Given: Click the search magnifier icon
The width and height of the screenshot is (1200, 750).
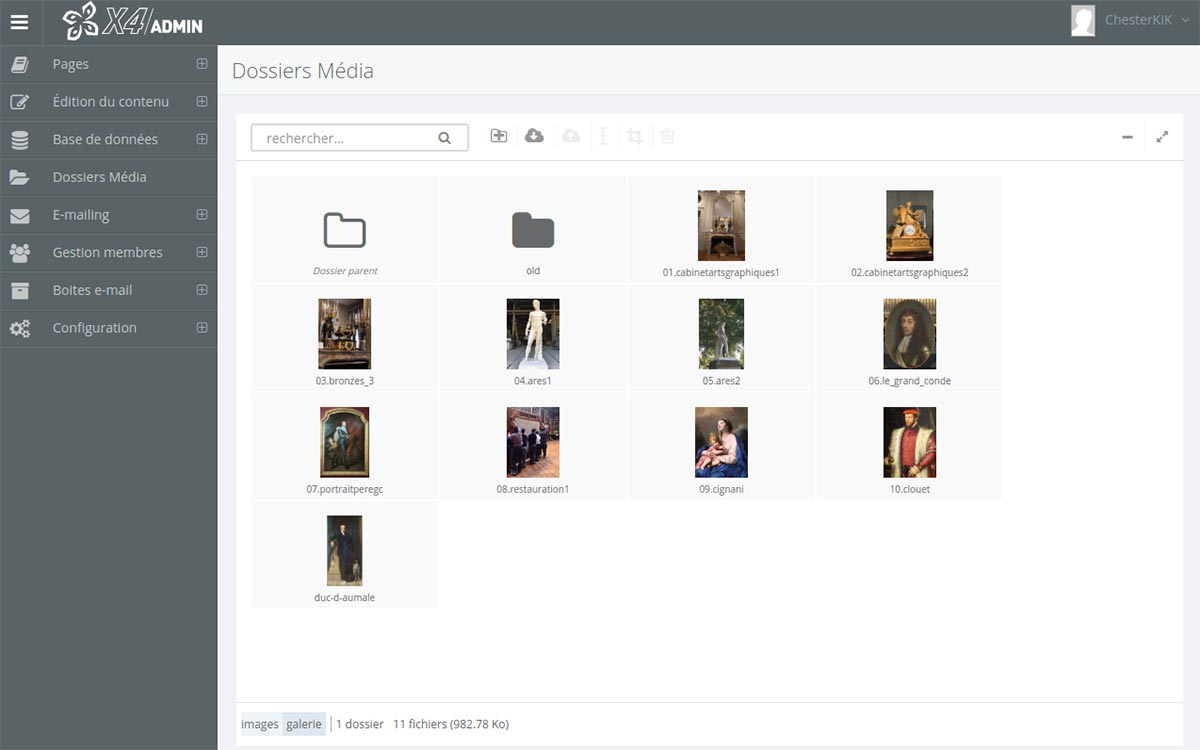Looking at the screenshot, I should point(445,139).
